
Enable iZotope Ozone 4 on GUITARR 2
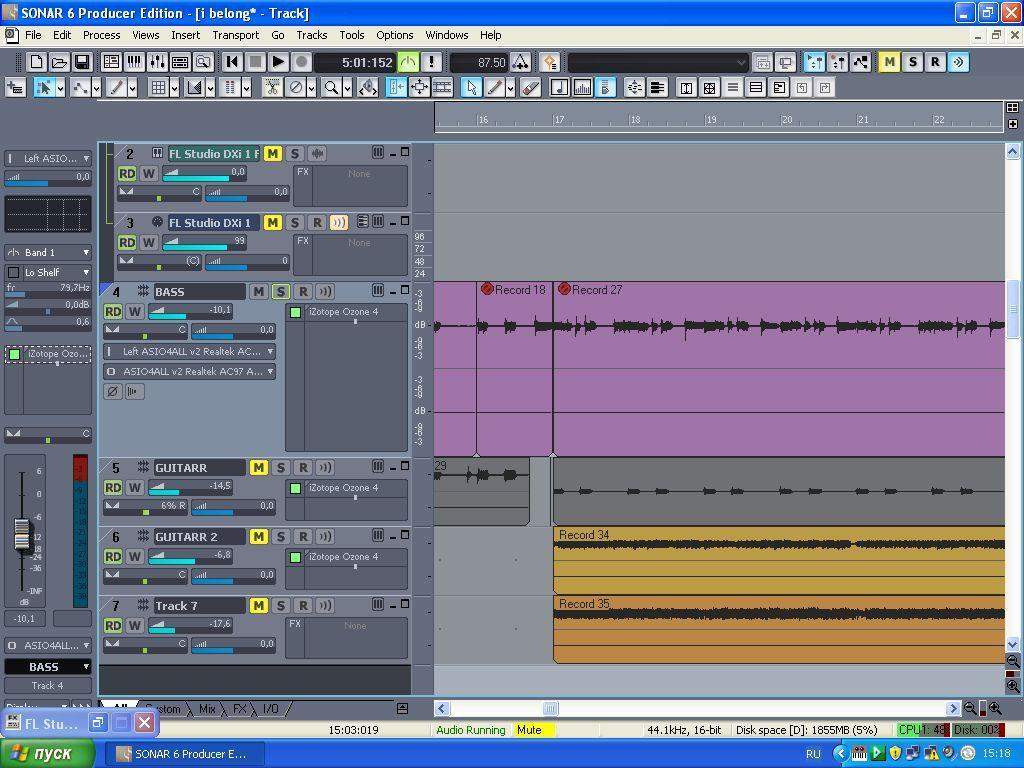[295, 557]
